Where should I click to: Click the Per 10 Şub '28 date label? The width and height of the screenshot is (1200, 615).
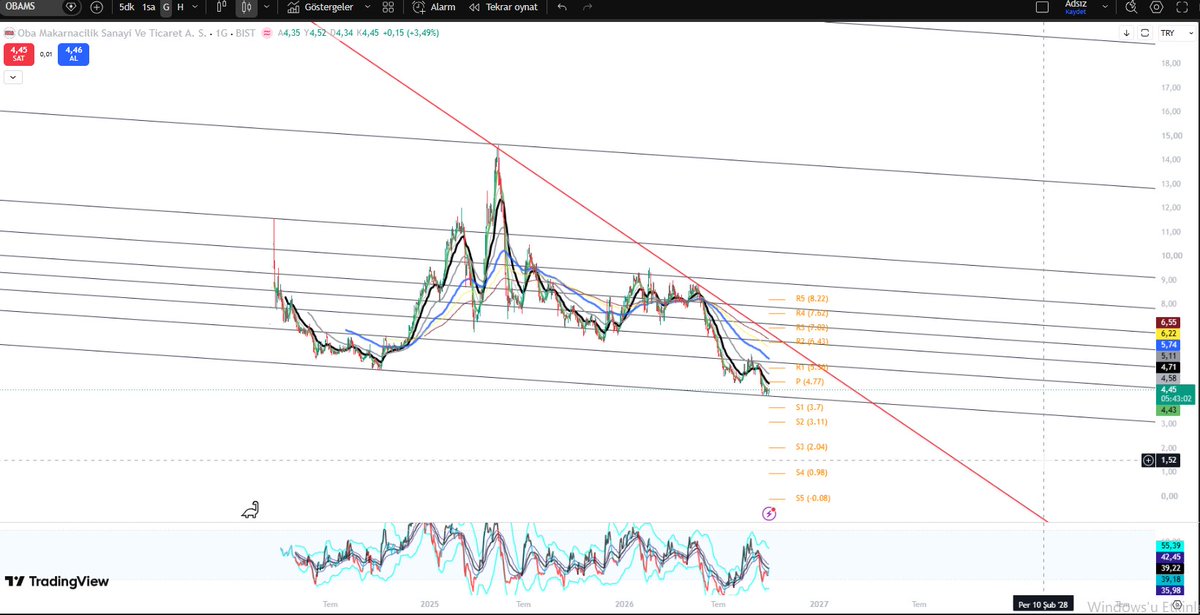1044,605
